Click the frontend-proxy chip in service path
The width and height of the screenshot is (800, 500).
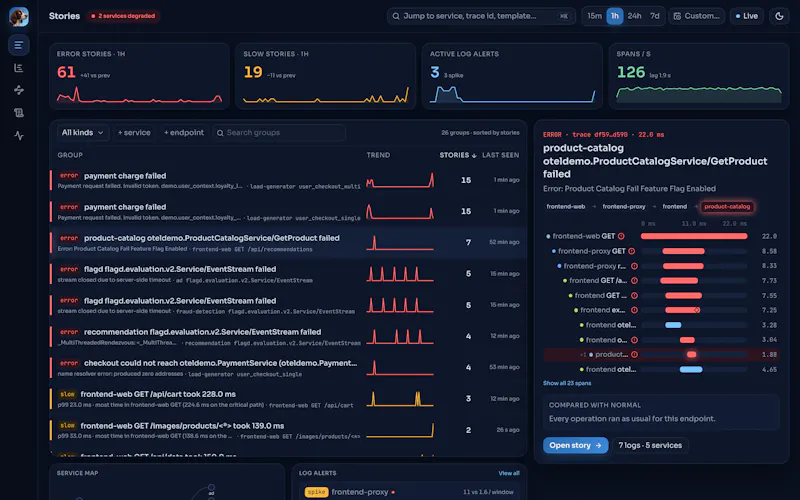(x=624, y=207)
